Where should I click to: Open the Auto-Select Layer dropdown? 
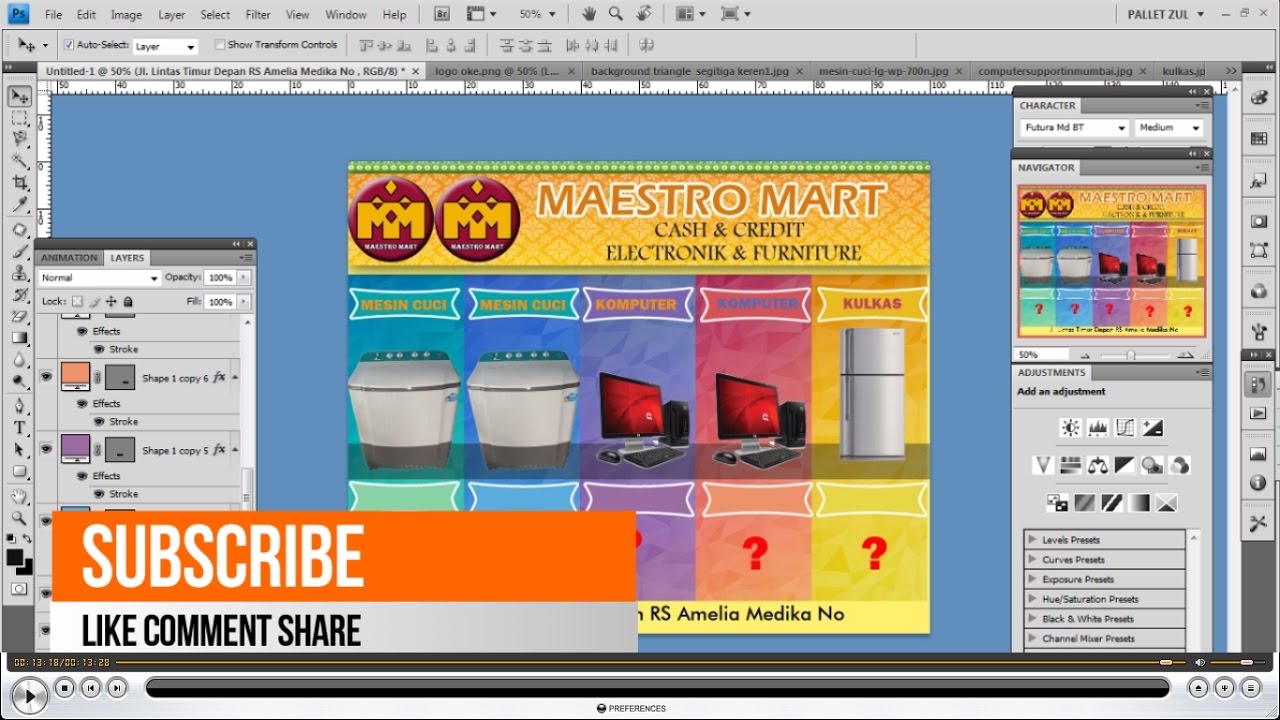pyautogui.click(x=165, y=46)
